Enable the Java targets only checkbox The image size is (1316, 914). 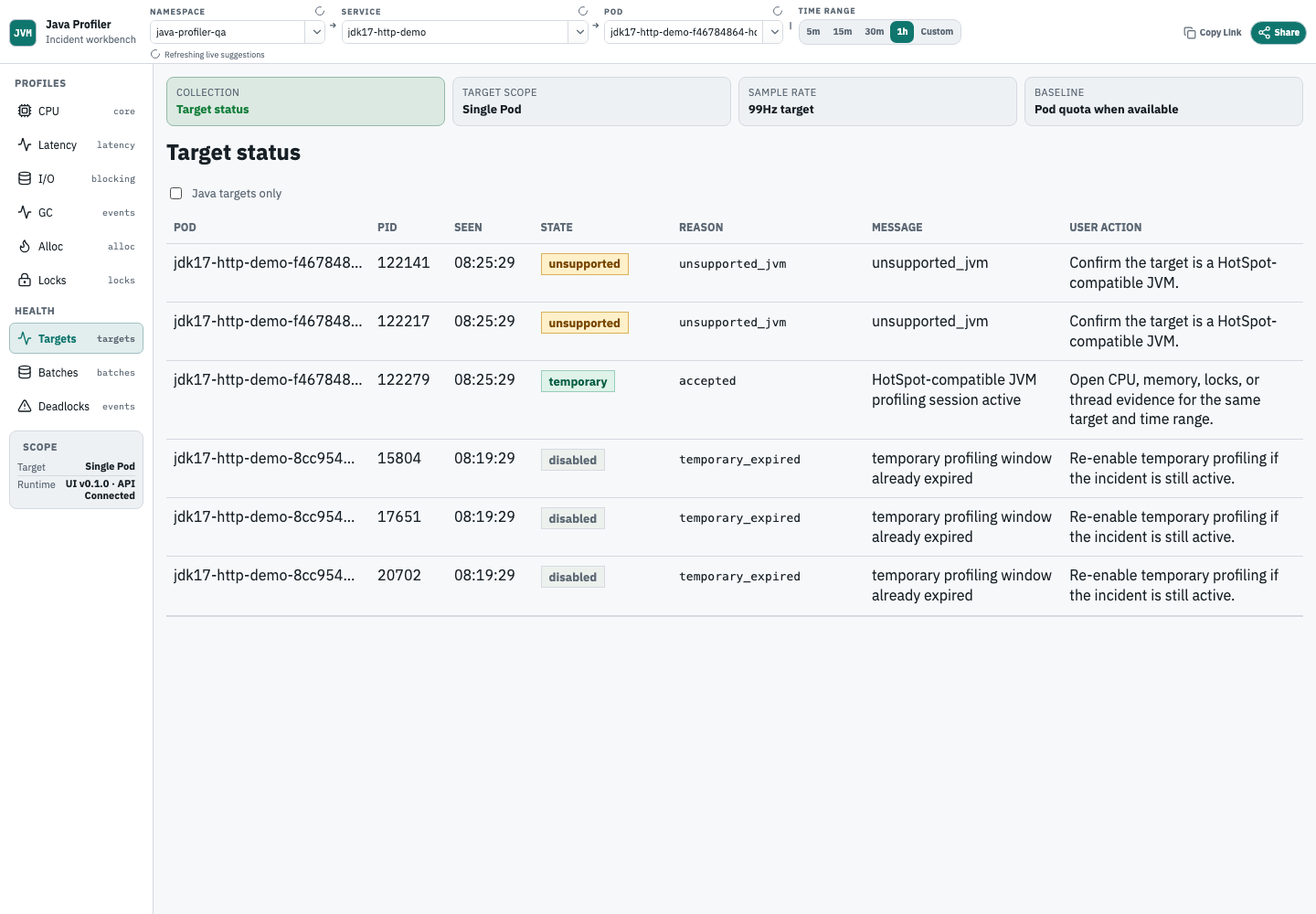click(175, 193)
